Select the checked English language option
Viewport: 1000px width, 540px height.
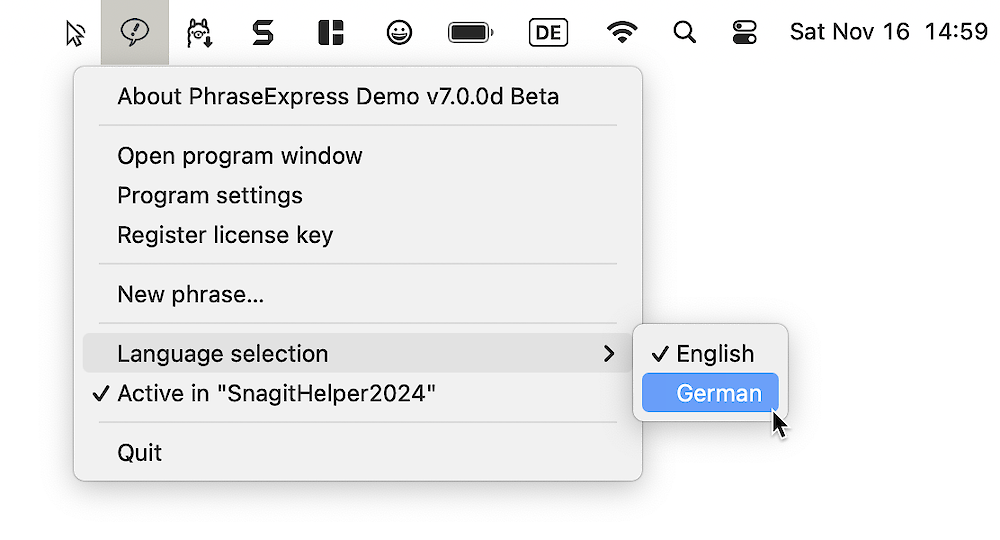714,354
